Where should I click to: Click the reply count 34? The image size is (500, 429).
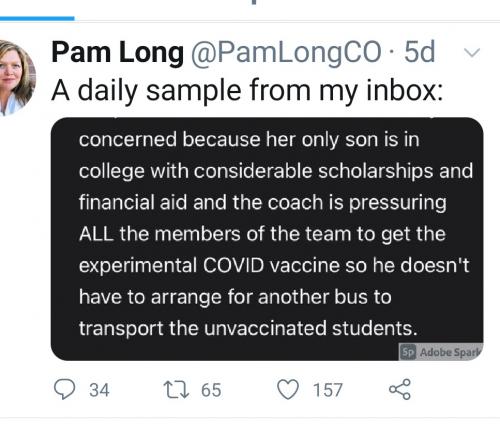point(99,390)
